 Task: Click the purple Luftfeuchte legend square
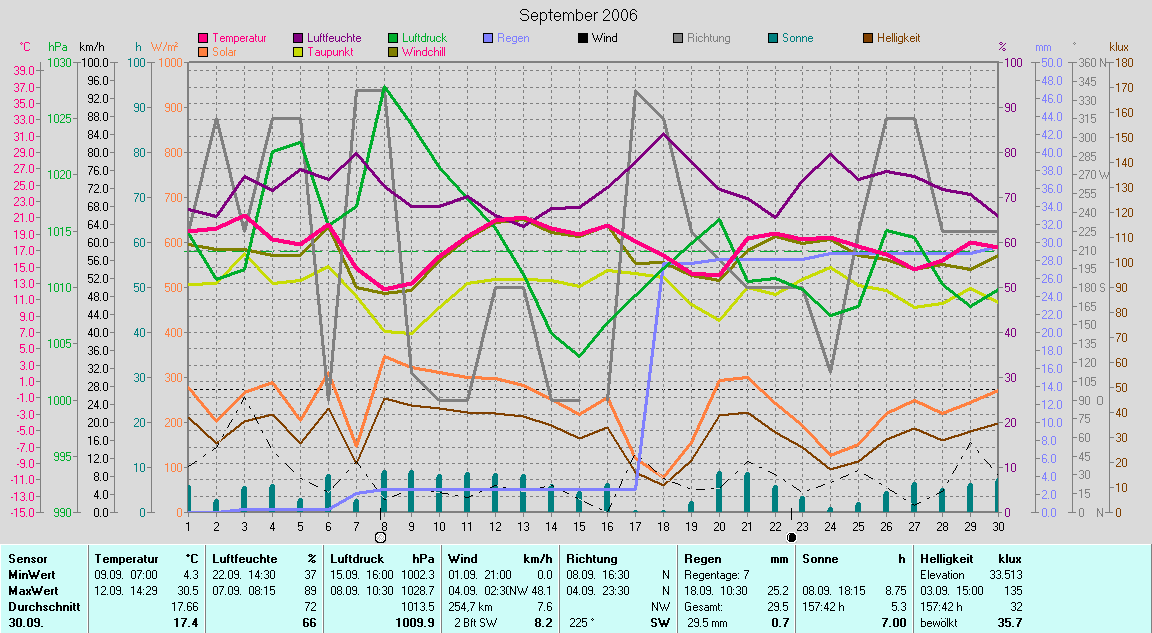(x=298, y=38)
